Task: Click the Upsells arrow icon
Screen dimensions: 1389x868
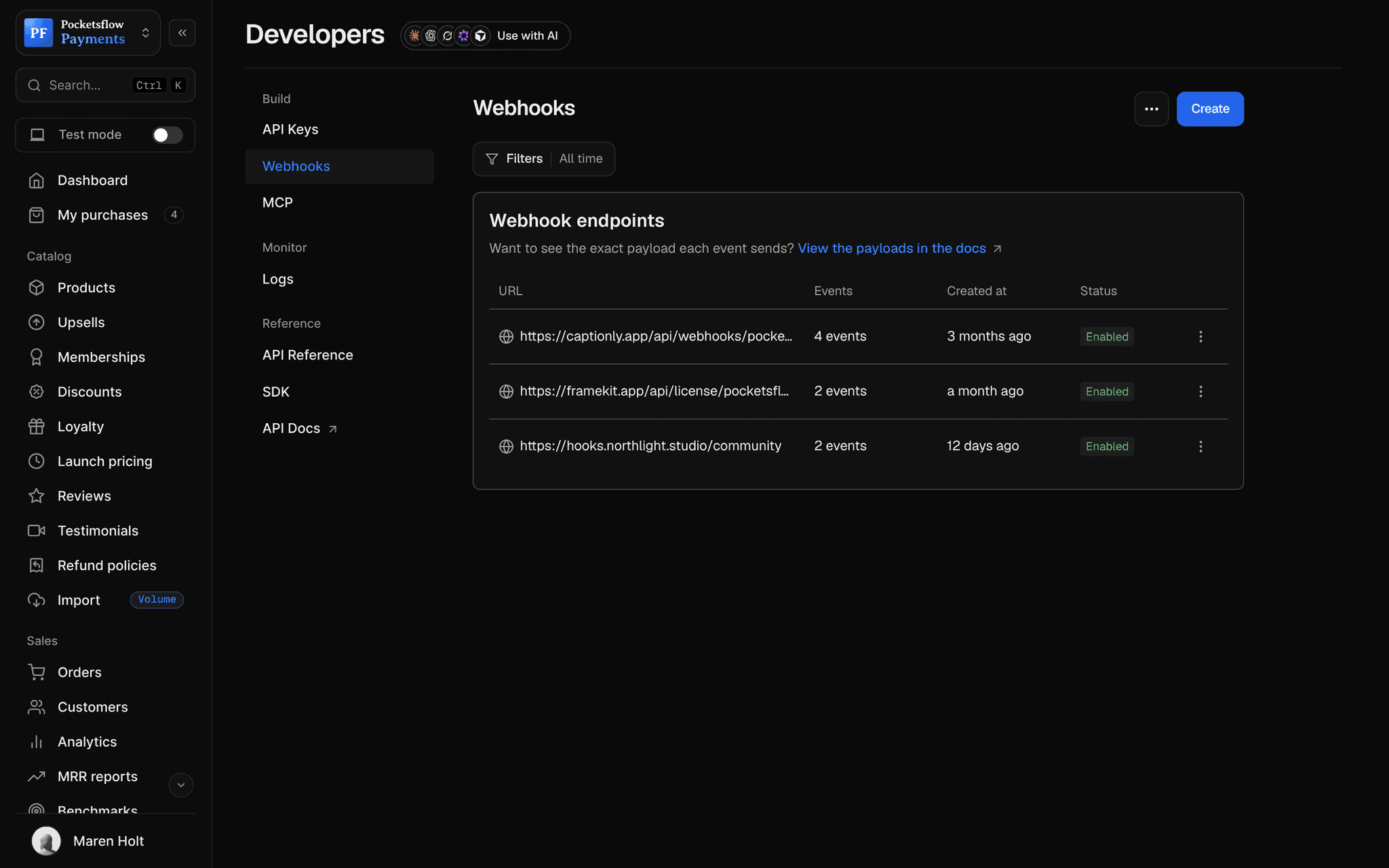Action: point(37,322)
